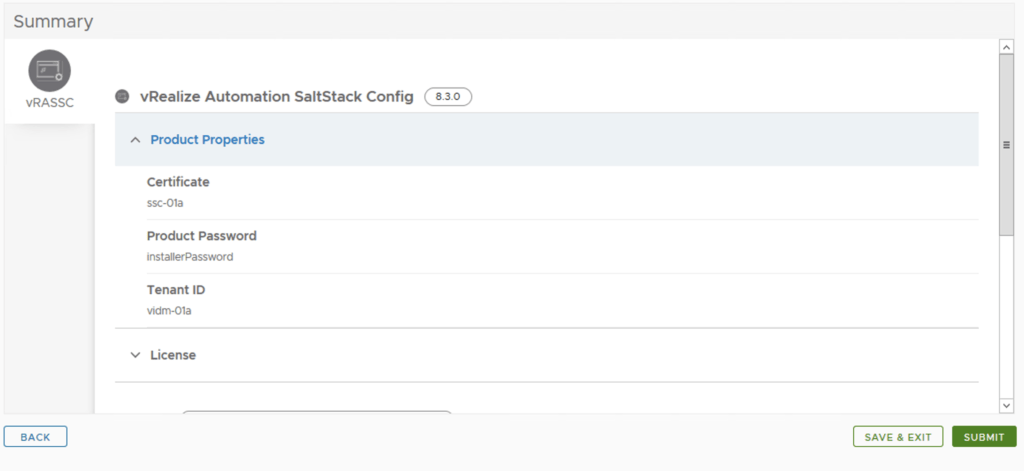Expand the License section chevron

tap(135, 355)
